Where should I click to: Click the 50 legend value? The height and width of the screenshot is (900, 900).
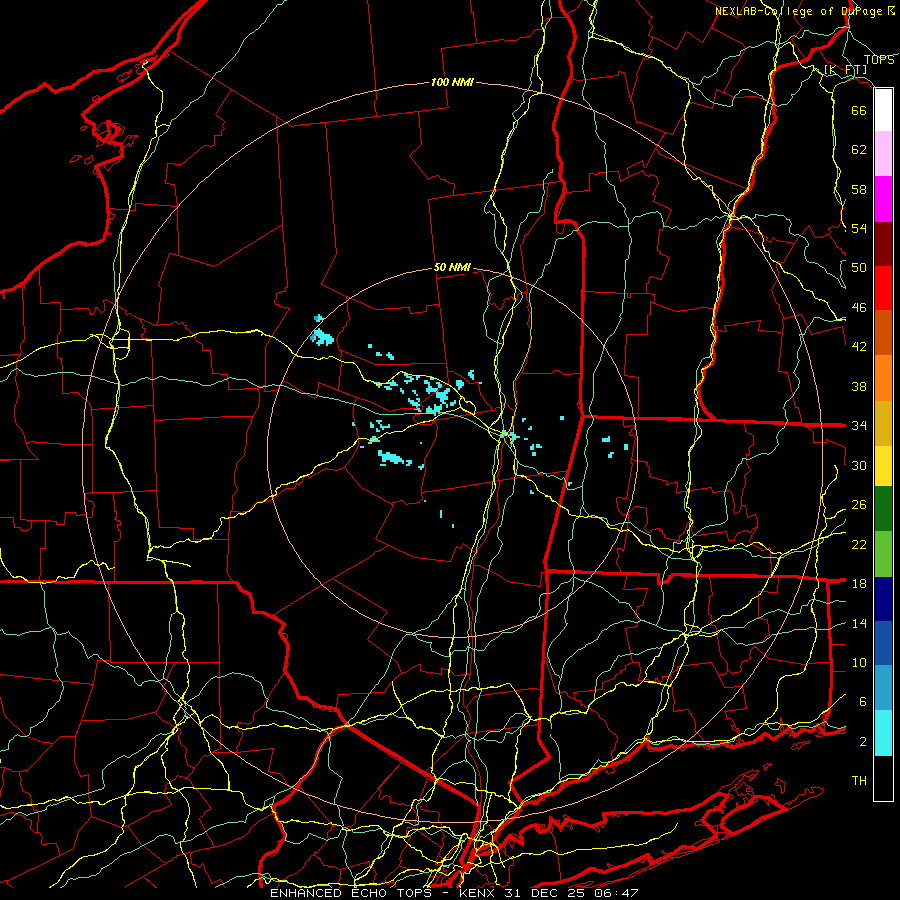[859, 268]
